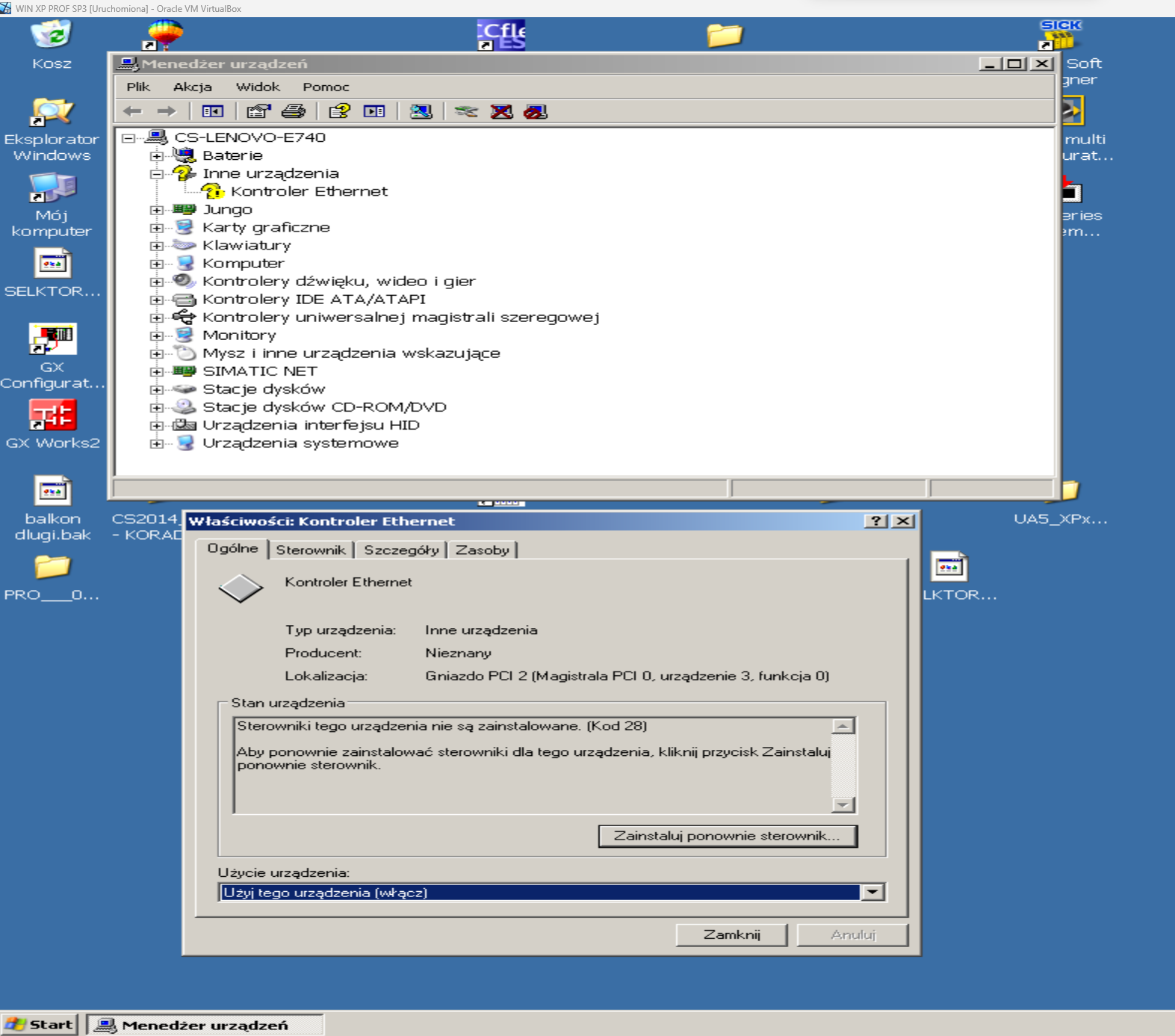This screenshot has height=1036, width=1175.
Task: Click the device status scroll down arrow
Action: pyautogui.click(x=843, y=804)
